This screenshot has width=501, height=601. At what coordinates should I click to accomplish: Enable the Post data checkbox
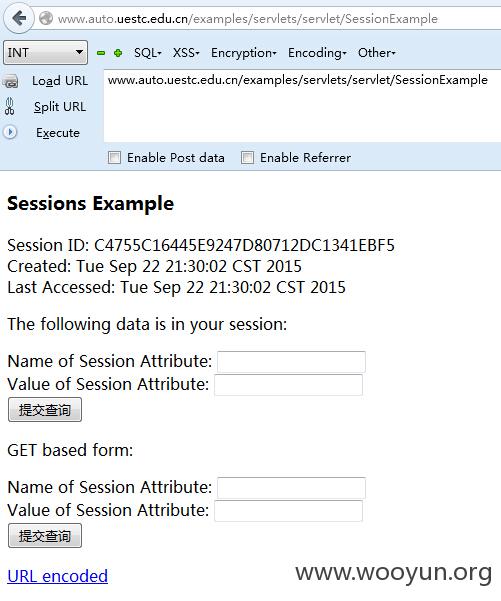click(x=114, y=158)
